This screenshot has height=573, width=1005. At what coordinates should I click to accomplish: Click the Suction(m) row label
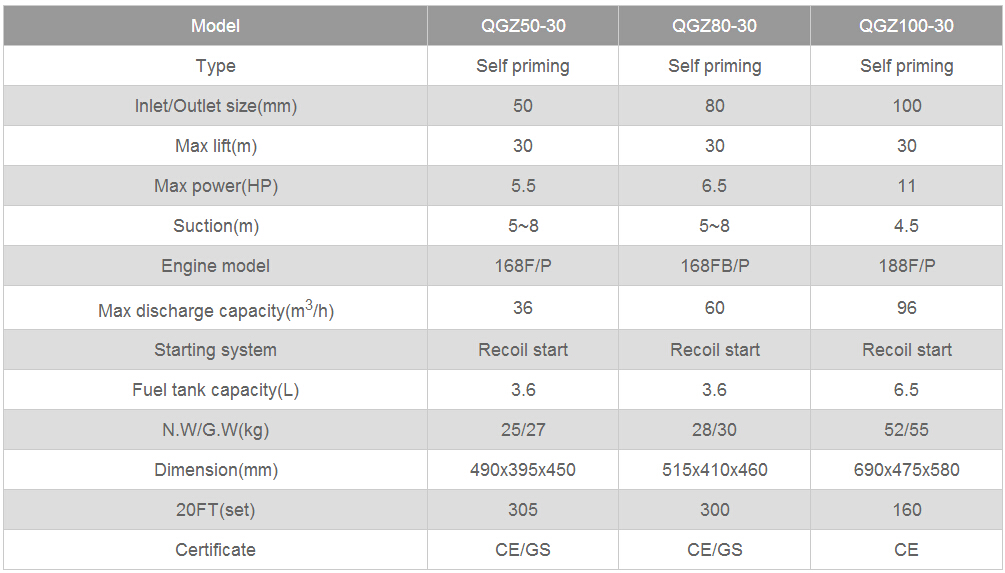click(215, 226)
